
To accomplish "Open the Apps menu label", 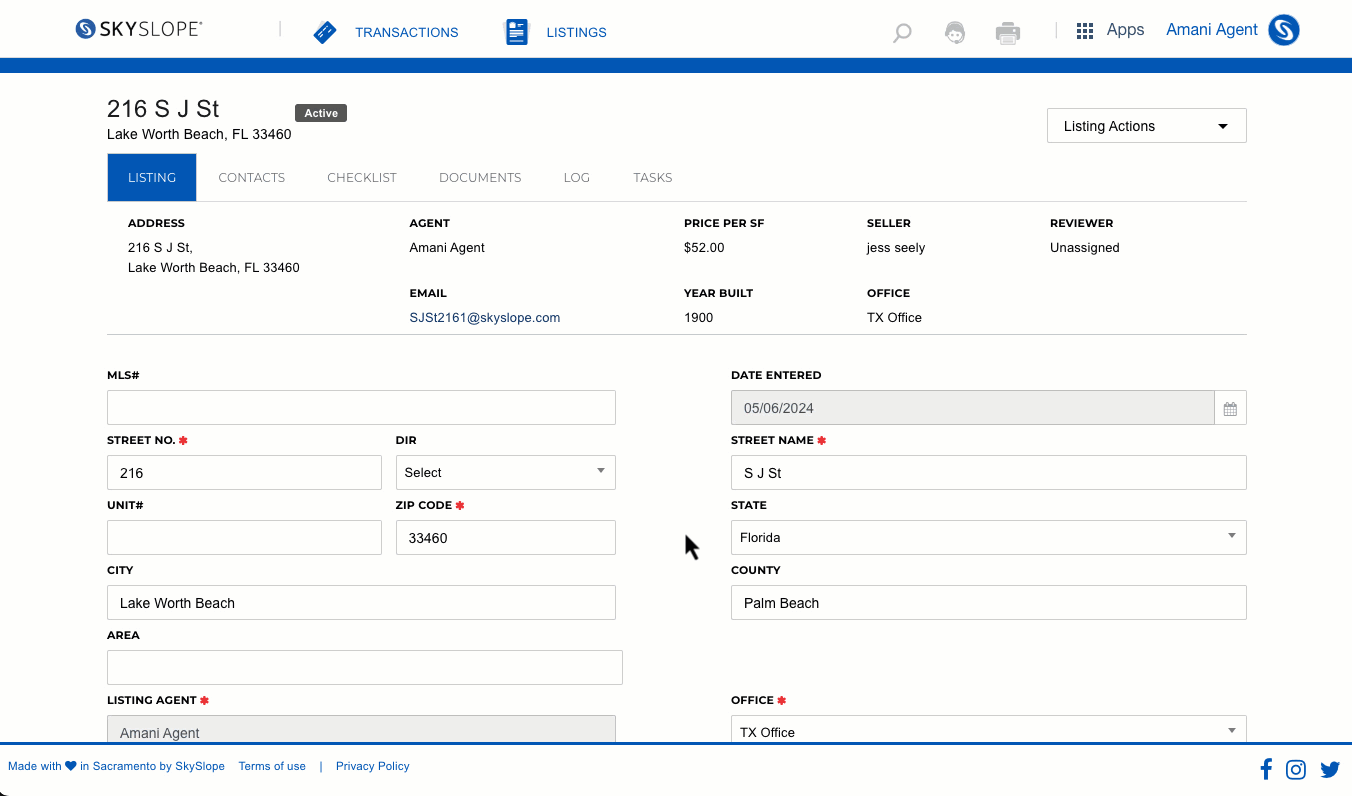I will click(1125, 30).
